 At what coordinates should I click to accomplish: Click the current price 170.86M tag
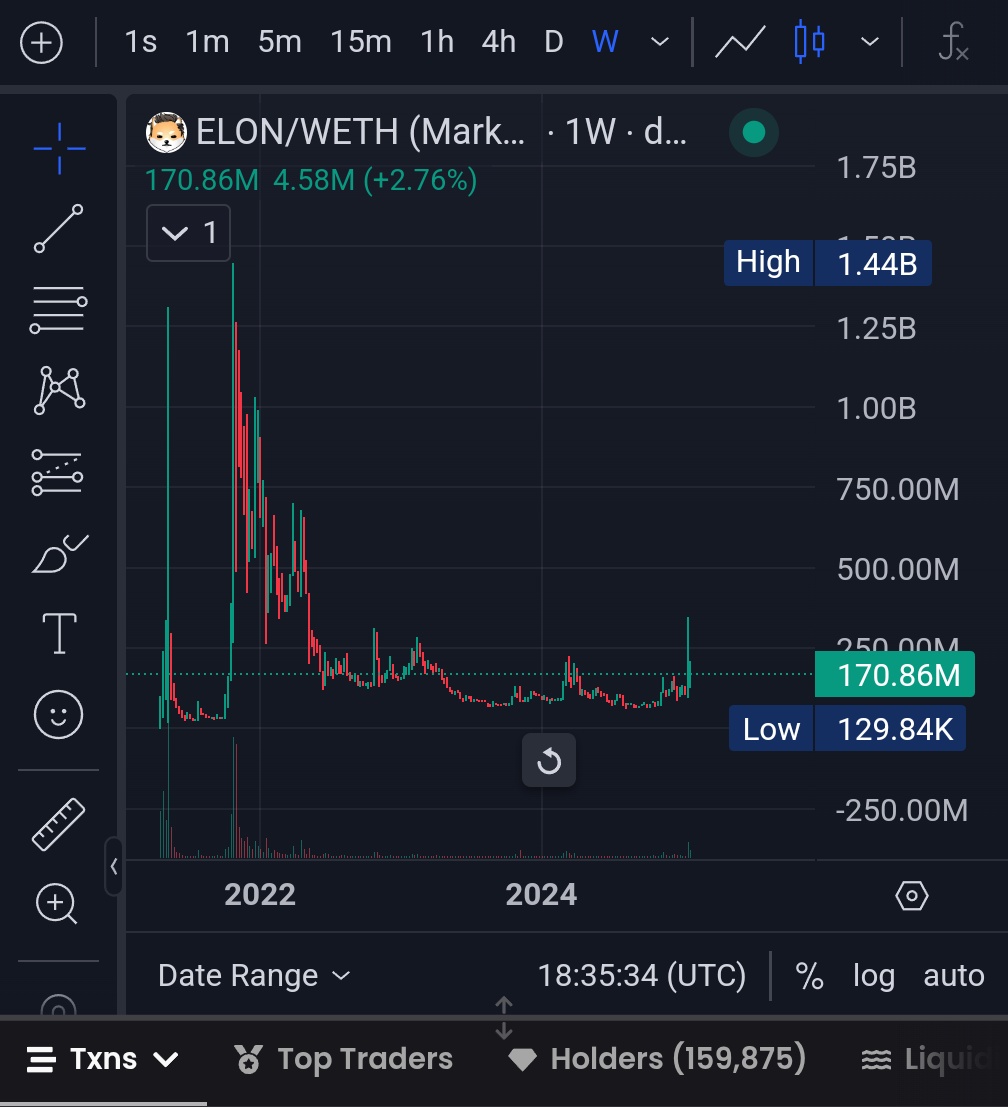tap(894, 674)
